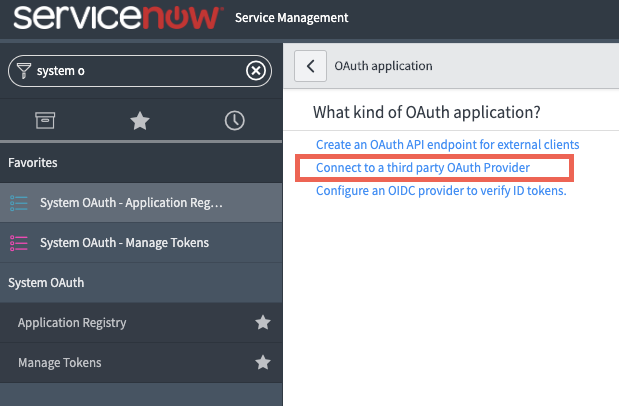Screen dimensions: 619x406
Task: Click blue list icon beside Application Reg favorite
Action: point(19,203)
